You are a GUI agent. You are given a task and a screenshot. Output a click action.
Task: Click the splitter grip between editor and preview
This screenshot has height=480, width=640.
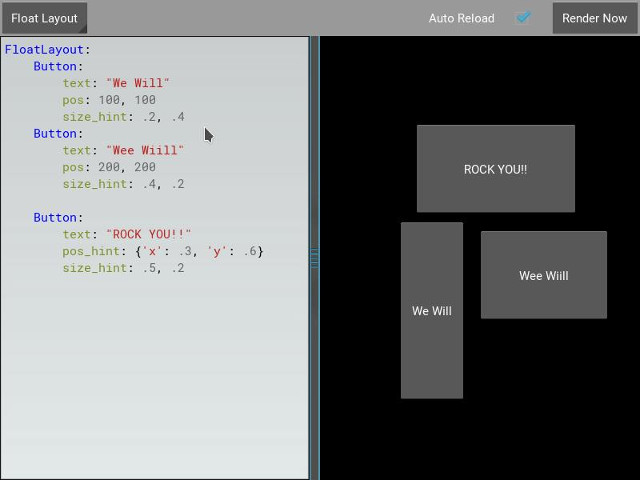315,258
